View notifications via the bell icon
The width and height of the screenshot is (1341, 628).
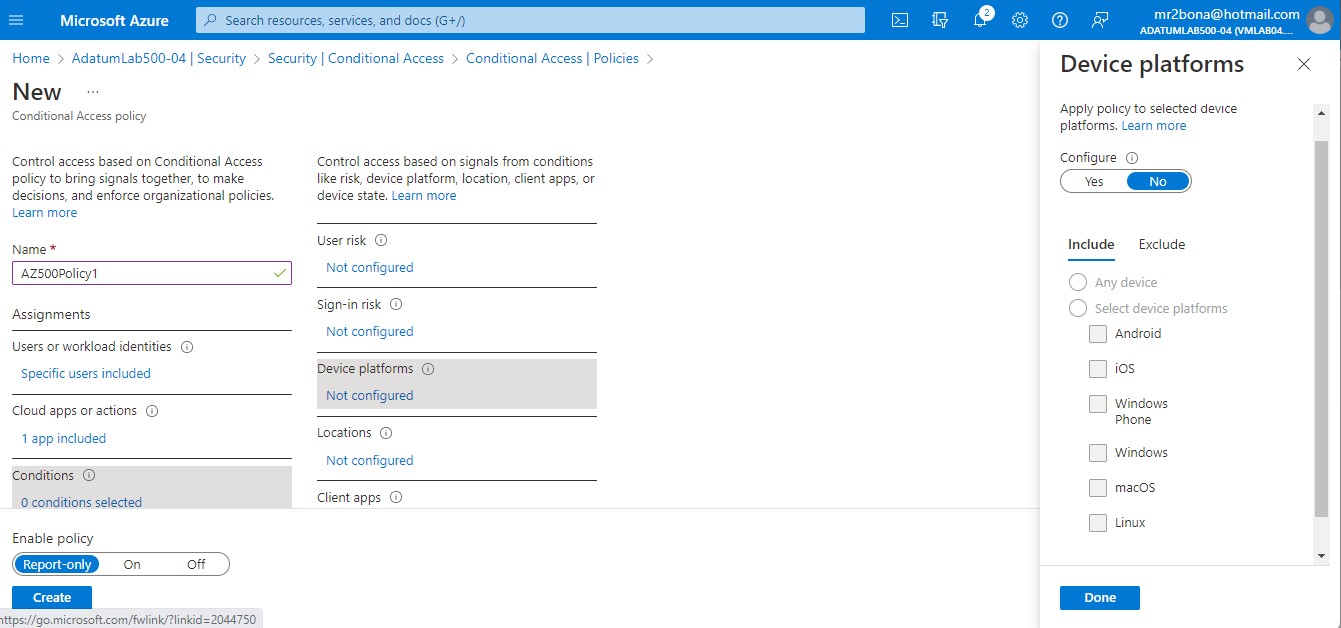[x=979, y=19]
